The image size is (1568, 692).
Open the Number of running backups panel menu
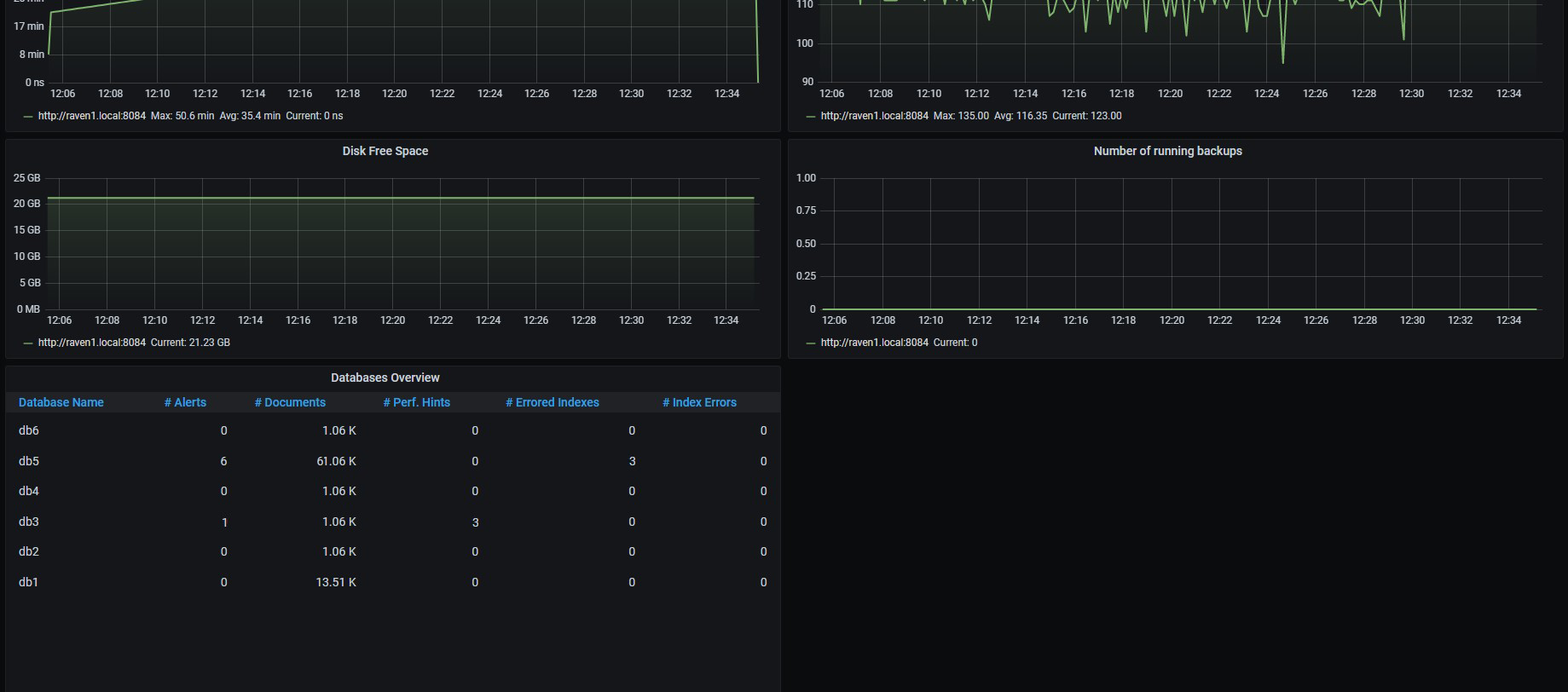[1167, 151]
